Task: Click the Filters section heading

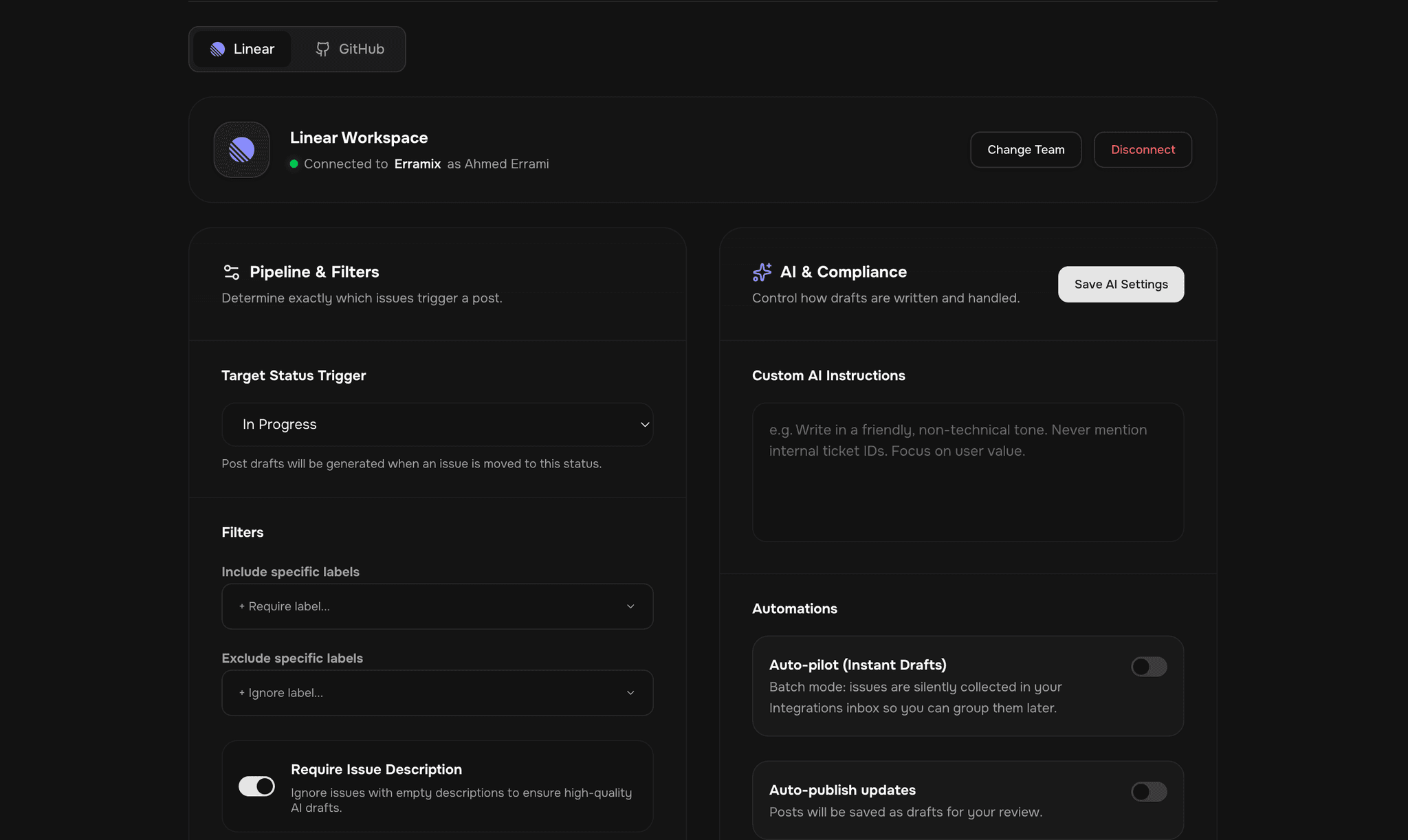Action: (x=243, y=532)
